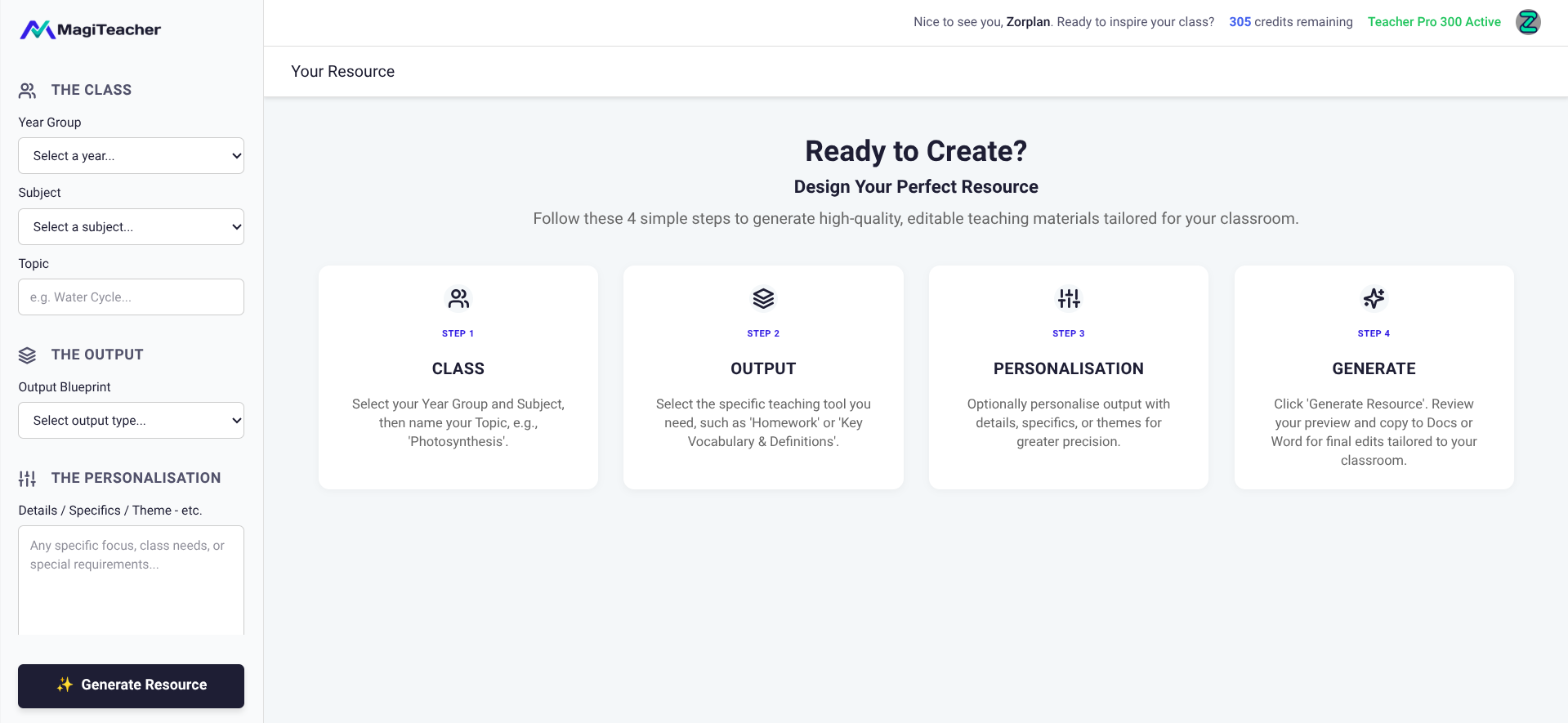
Task: Click the sliders icon beside THE PERSONALISATION
Action: (x=28, y=478)
